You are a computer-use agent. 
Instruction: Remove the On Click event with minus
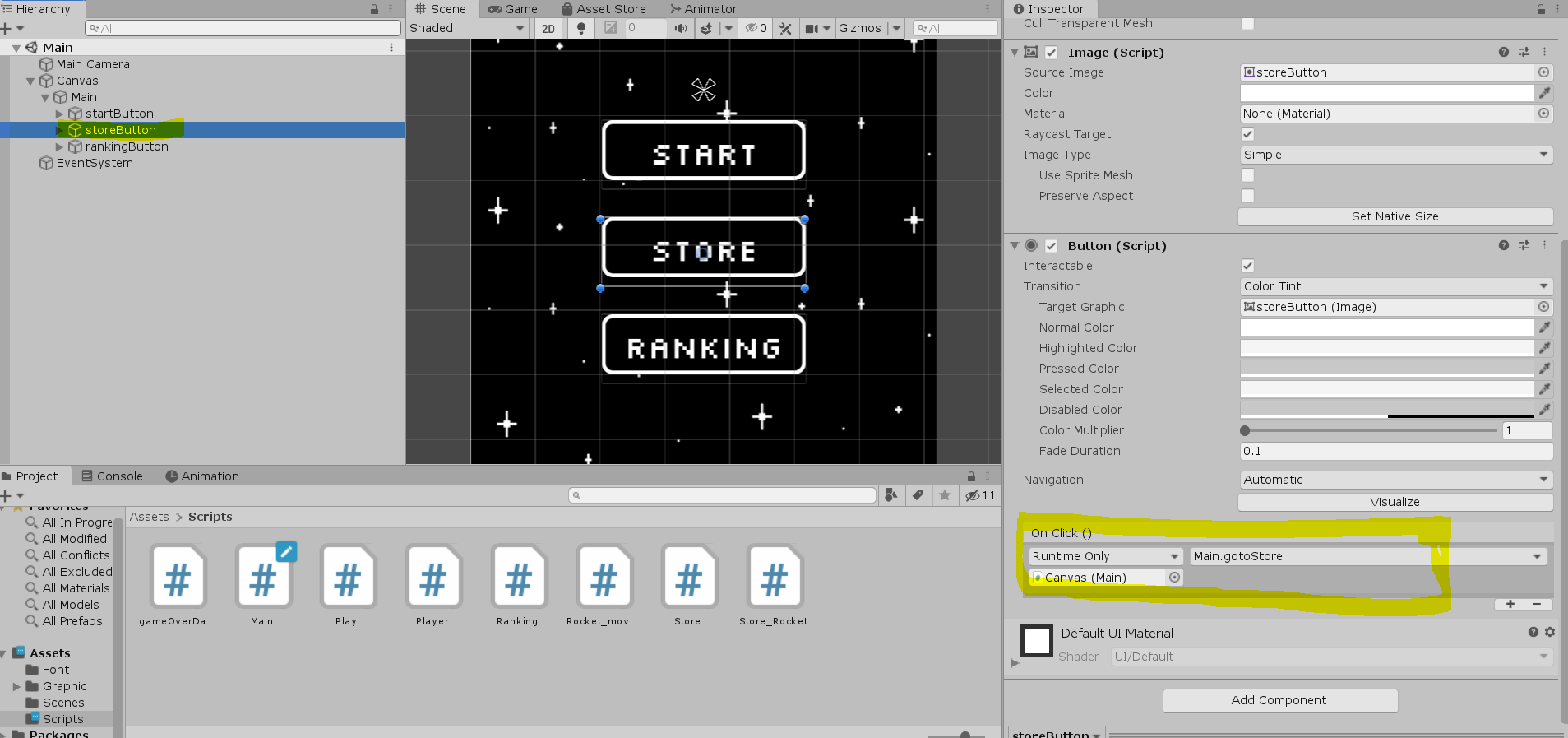[1537, 604]
